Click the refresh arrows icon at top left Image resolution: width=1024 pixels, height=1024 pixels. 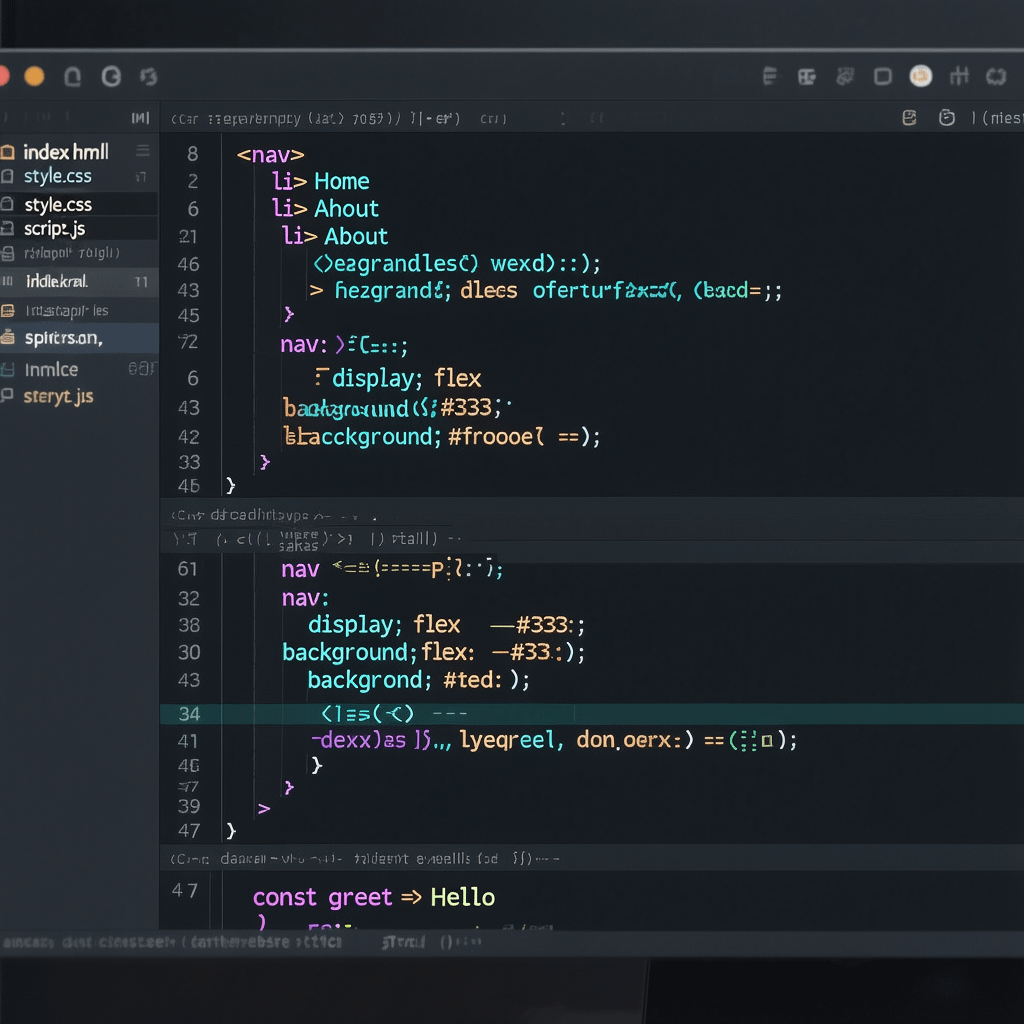[x=149, y=77]
